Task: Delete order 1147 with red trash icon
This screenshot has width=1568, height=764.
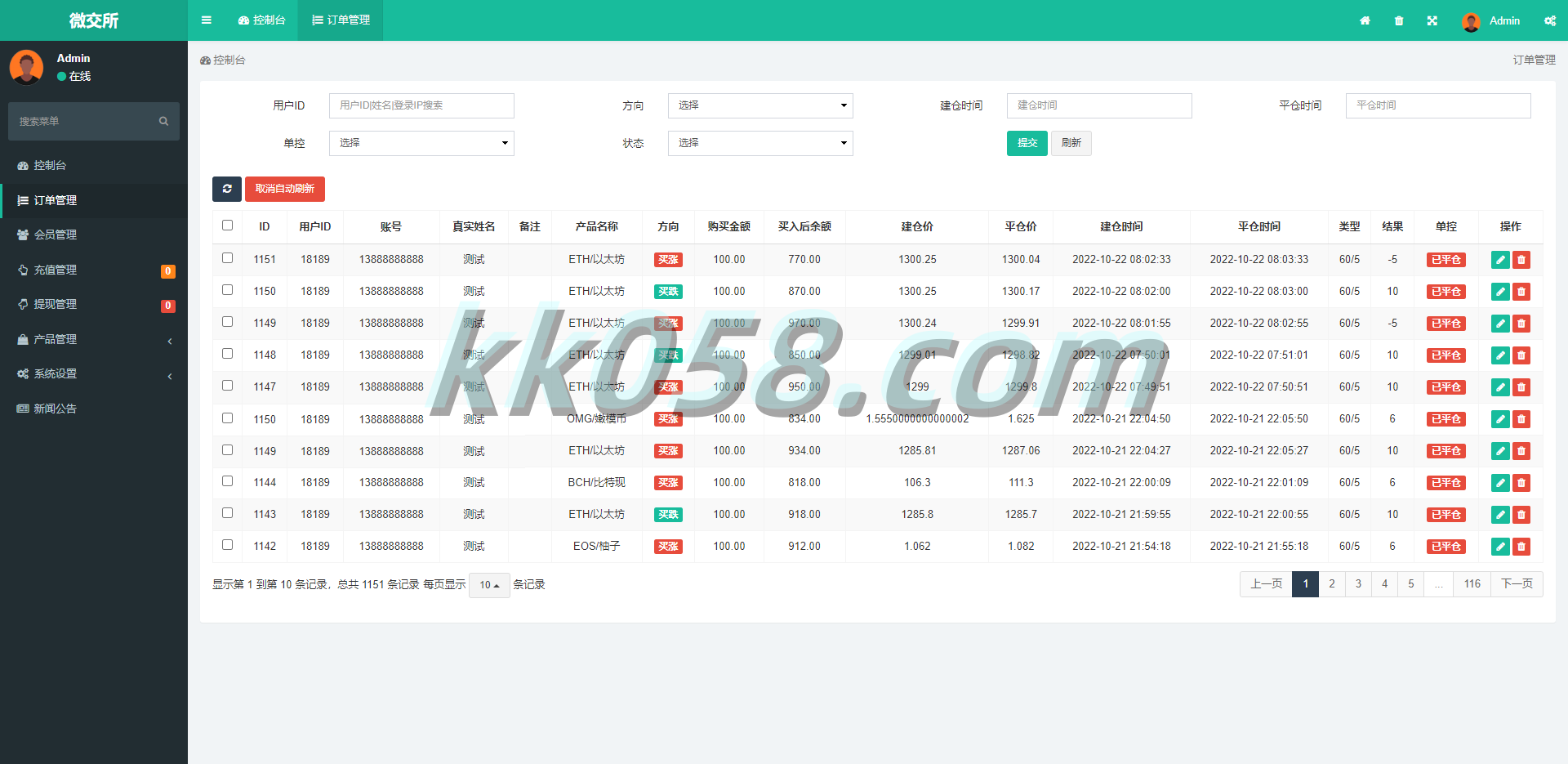Action: pyautogui.click(x=1521, y=387)
